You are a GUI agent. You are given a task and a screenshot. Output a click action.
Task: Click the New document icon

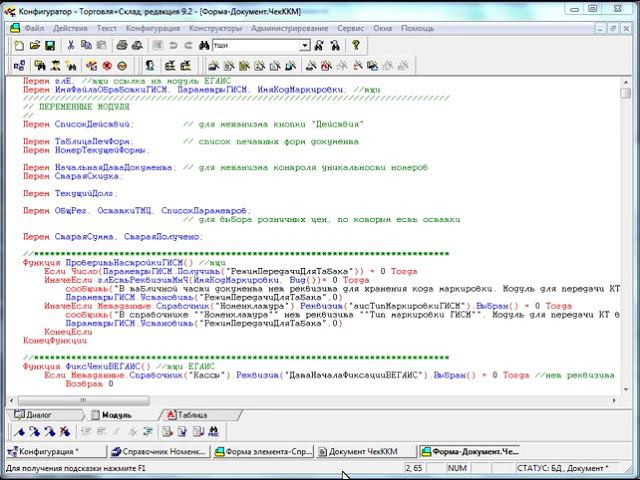point(19,46)
